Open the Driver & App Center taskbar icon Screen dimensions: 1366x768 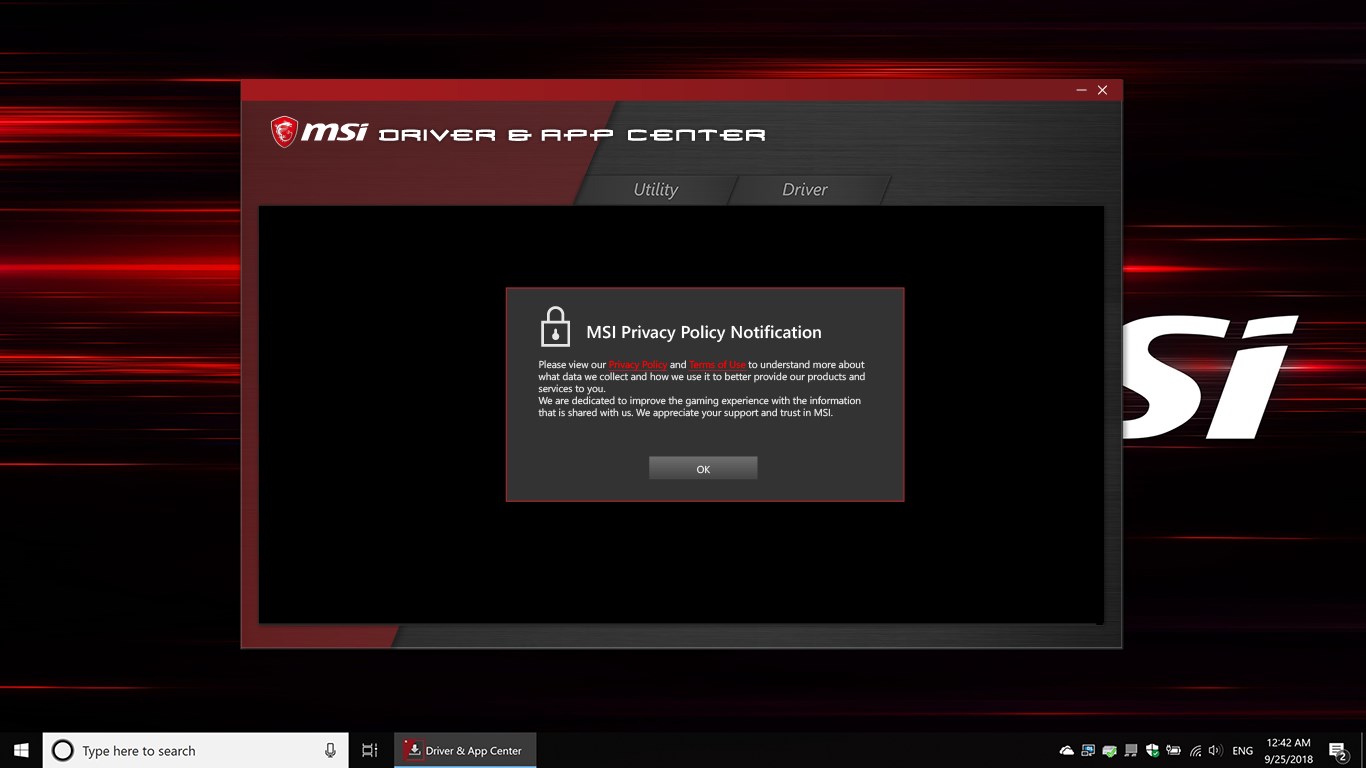click(464, 750)
